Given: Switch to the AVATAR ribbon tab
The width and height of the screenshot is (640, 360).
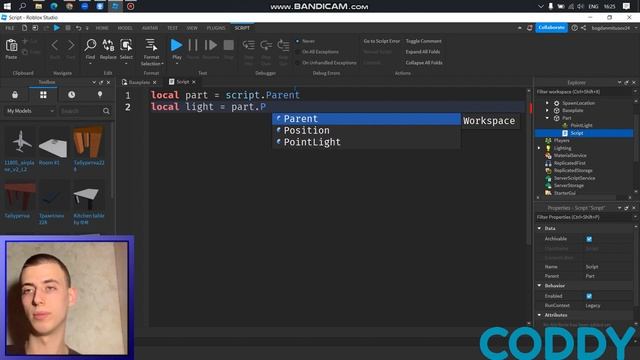Looking at the screenshot, I should click(x=150, y=28).
